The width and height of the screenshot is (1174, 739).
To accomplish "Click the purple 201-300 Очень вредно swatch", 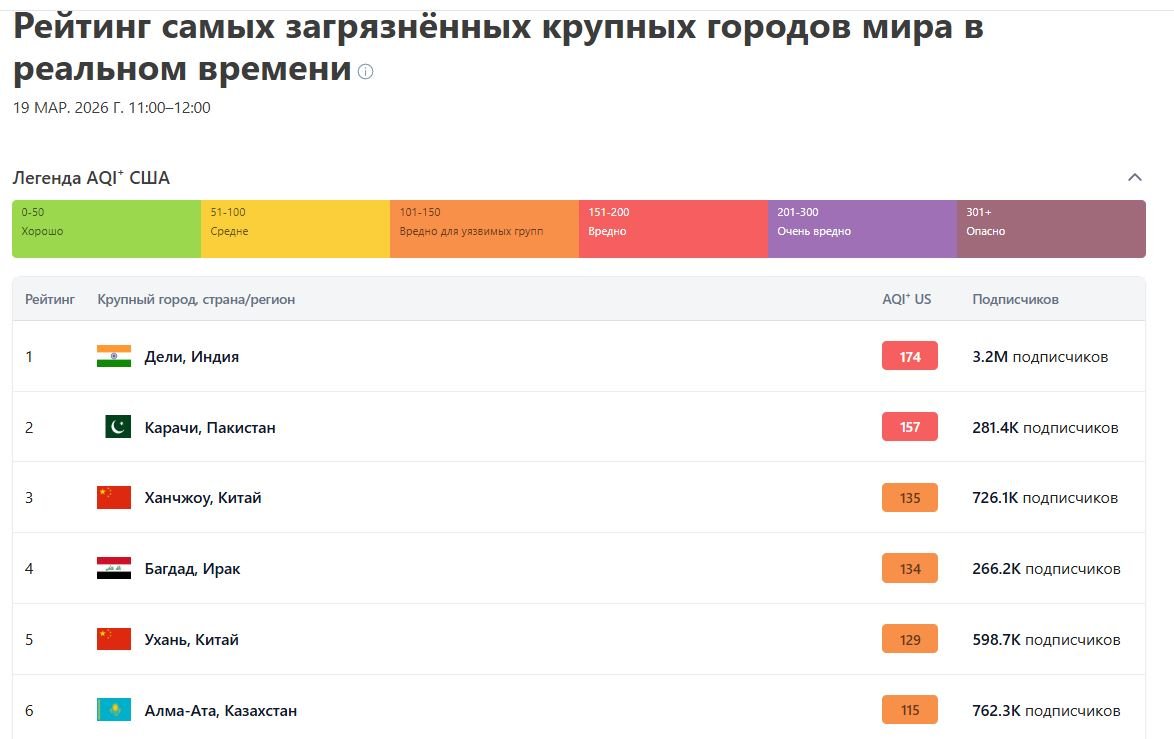I will point(862,229).
